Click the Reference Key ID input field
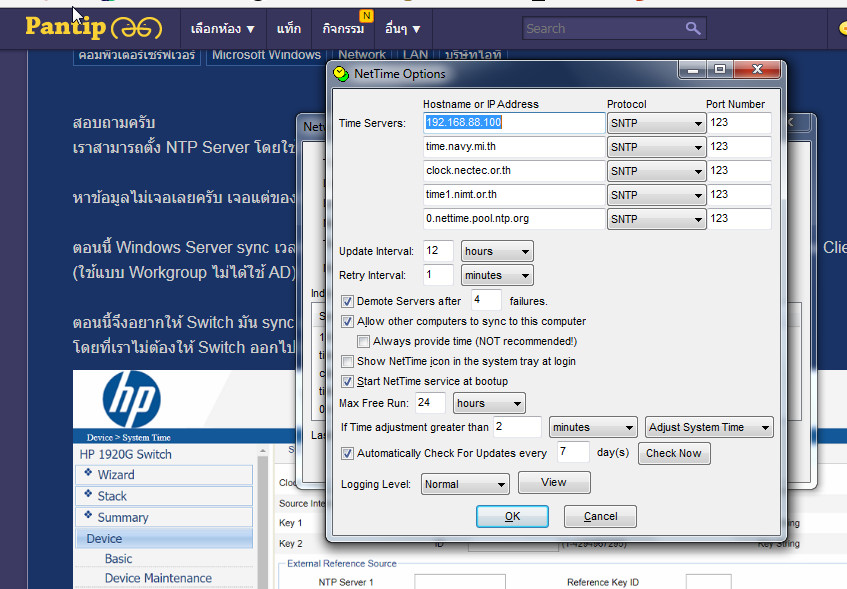847x589 pixels. pyautogui.click(x=708, y=582)
